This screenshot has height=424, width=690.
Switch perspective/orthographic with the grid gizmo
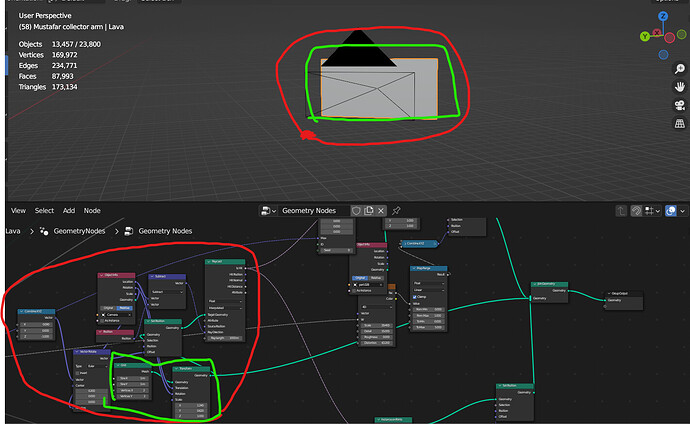(x=679, y=124)
